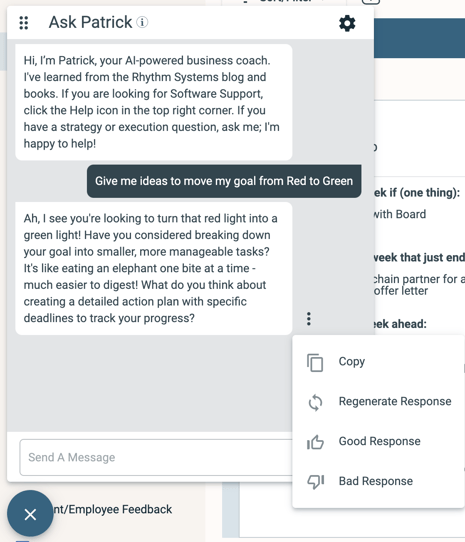Image resolution: width=465 pixels, height=542 pixels.
Task: Click Patrick's reply about eating an elephant
Action: (x=154, y=268)
